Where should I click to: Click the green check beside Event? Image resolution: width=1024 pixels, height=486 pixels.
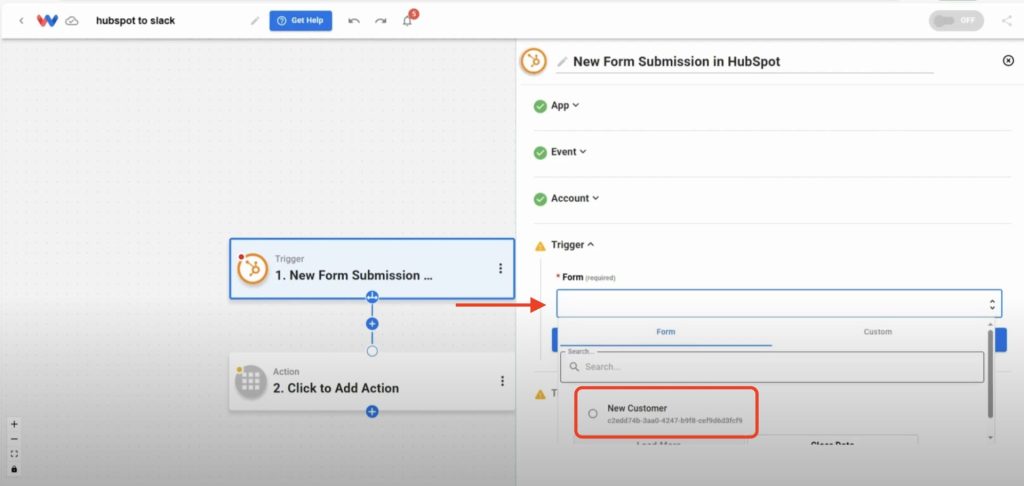tap(540, 152)
